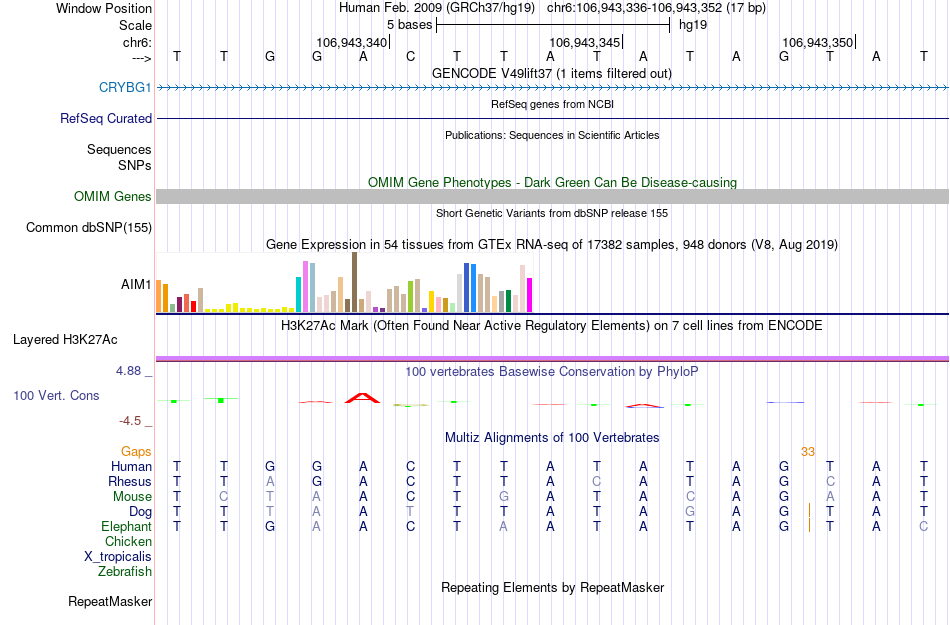Image resolution: width=950 pixels, height=625 pixels.
Task: Open the Gene Expression in 54 tissues title
Action: coord(552,245)
